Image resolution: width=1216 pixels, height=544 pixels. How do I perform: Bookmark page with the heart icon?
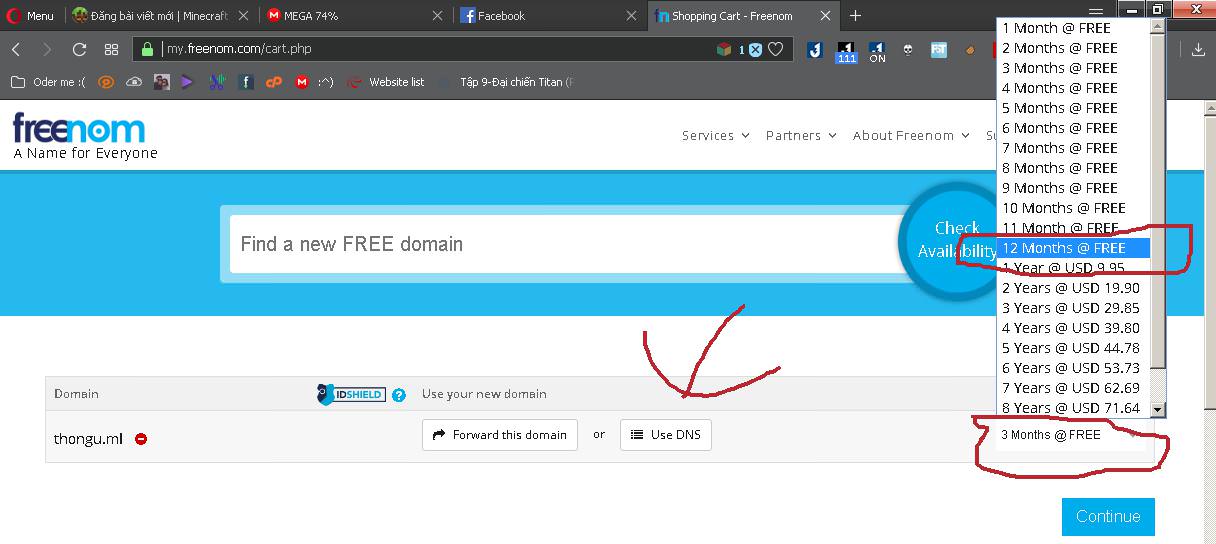click(776, 49)
